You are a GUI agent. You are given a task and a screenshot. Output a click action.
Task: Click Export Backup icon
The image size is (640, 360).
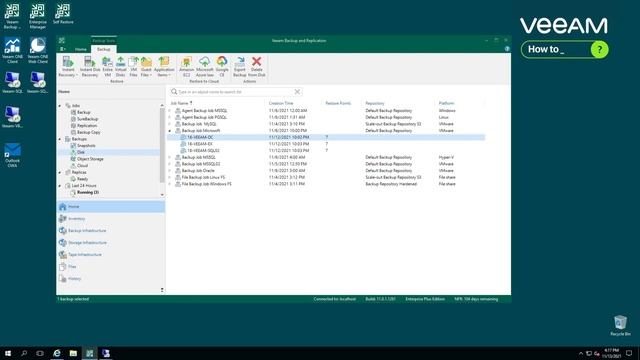(x=240, y=67)
